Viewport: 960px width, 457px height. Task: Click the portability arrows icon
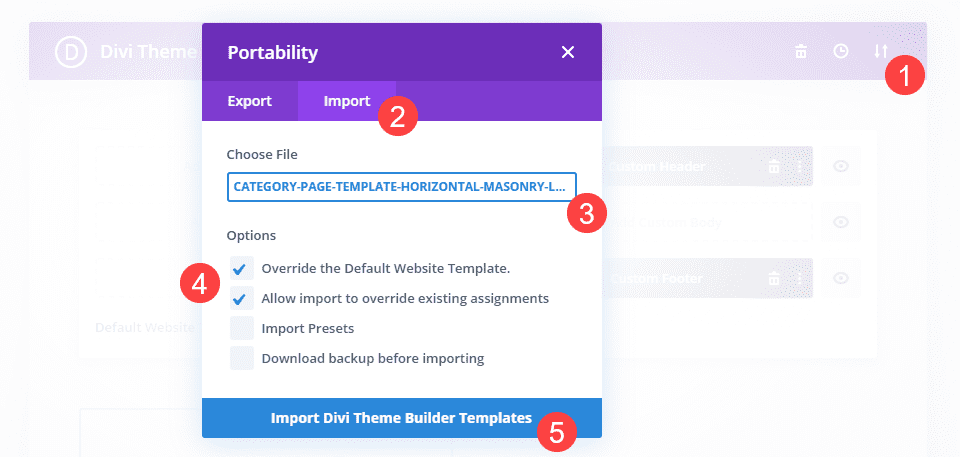click(880, 51)
